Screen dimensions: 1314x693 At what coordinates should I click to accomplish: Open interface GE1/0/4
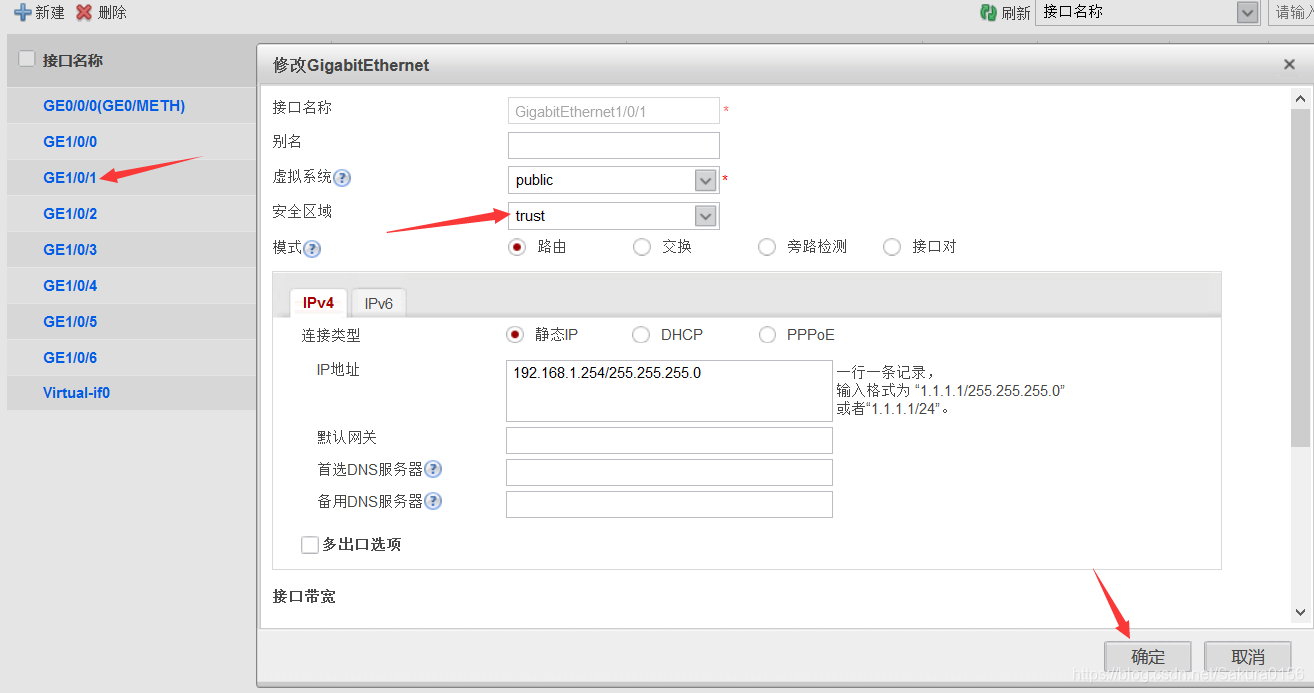(70, 285)
